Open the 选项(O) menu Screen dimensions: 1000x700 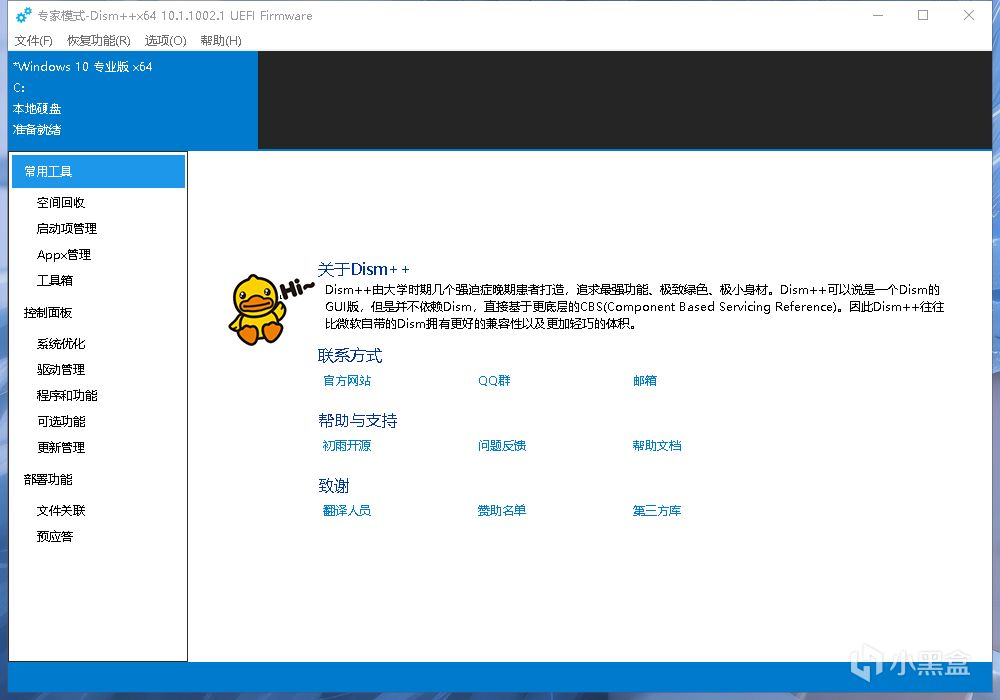(165, 41)
